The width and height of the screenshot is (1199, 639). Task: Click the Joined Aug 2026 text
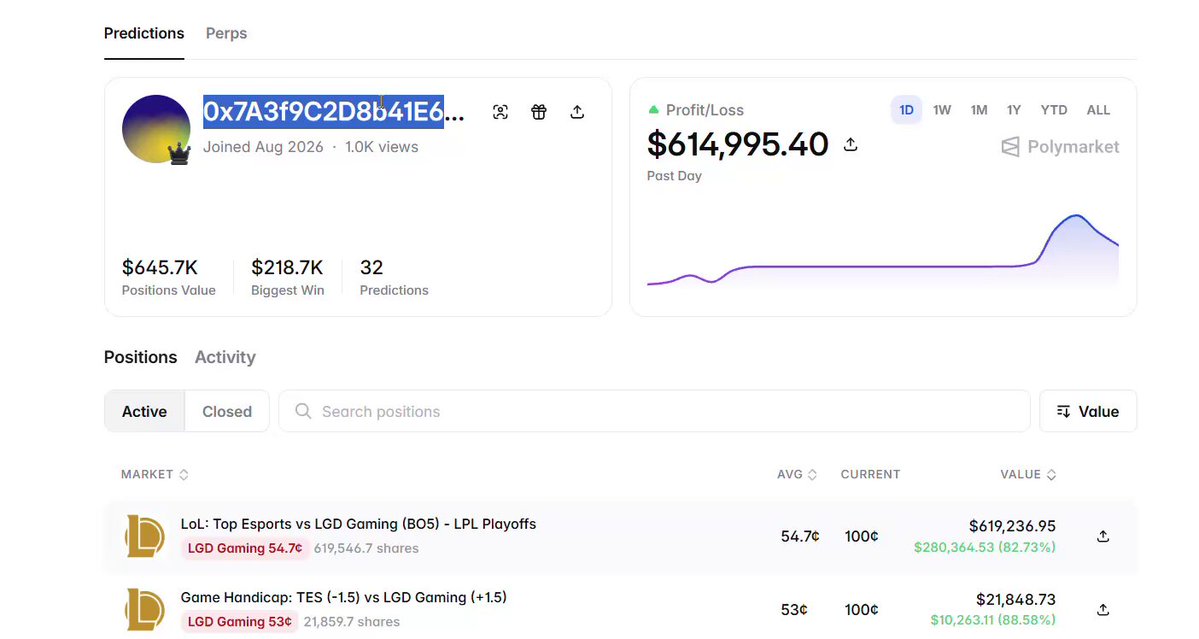point(263,147)
